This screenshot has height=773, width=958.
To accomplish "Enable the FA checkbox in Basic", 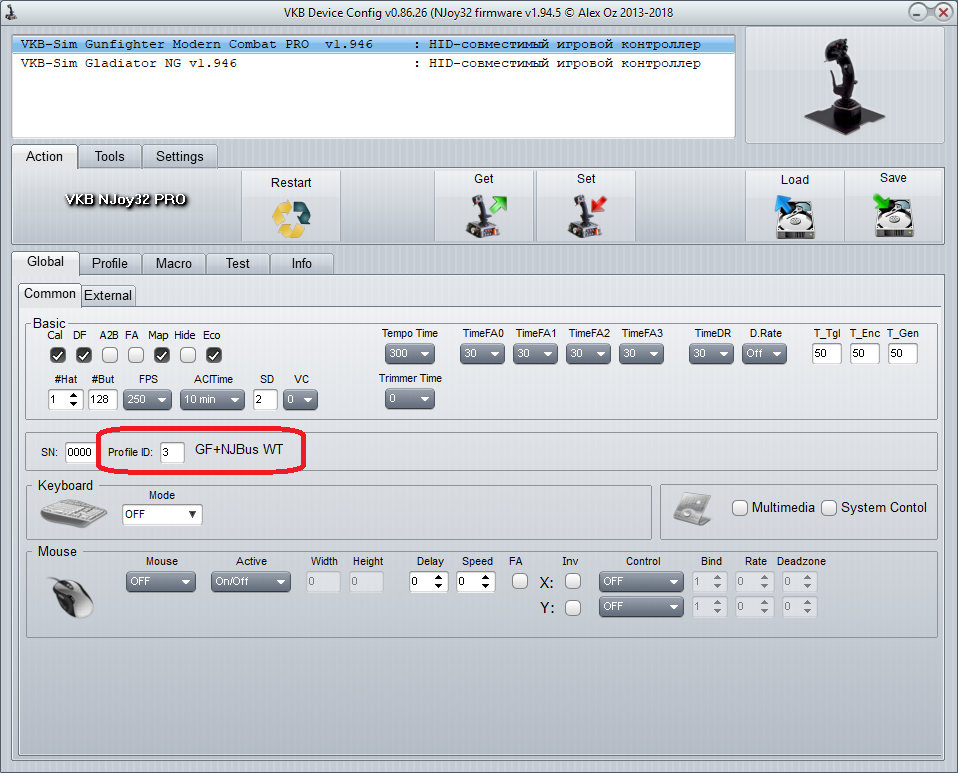I will coord(136,354).
